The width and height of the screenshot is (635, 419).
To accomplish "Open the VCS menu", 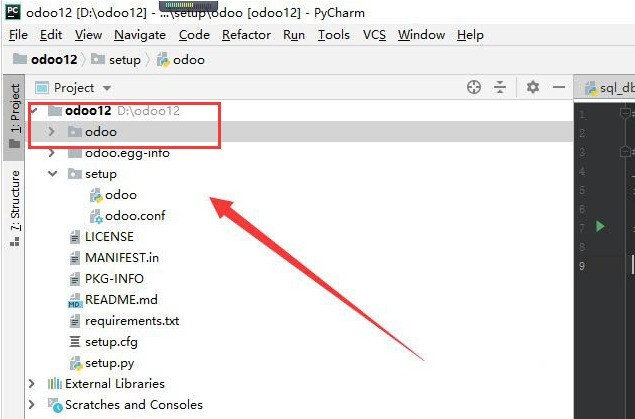I will (374, 35).
